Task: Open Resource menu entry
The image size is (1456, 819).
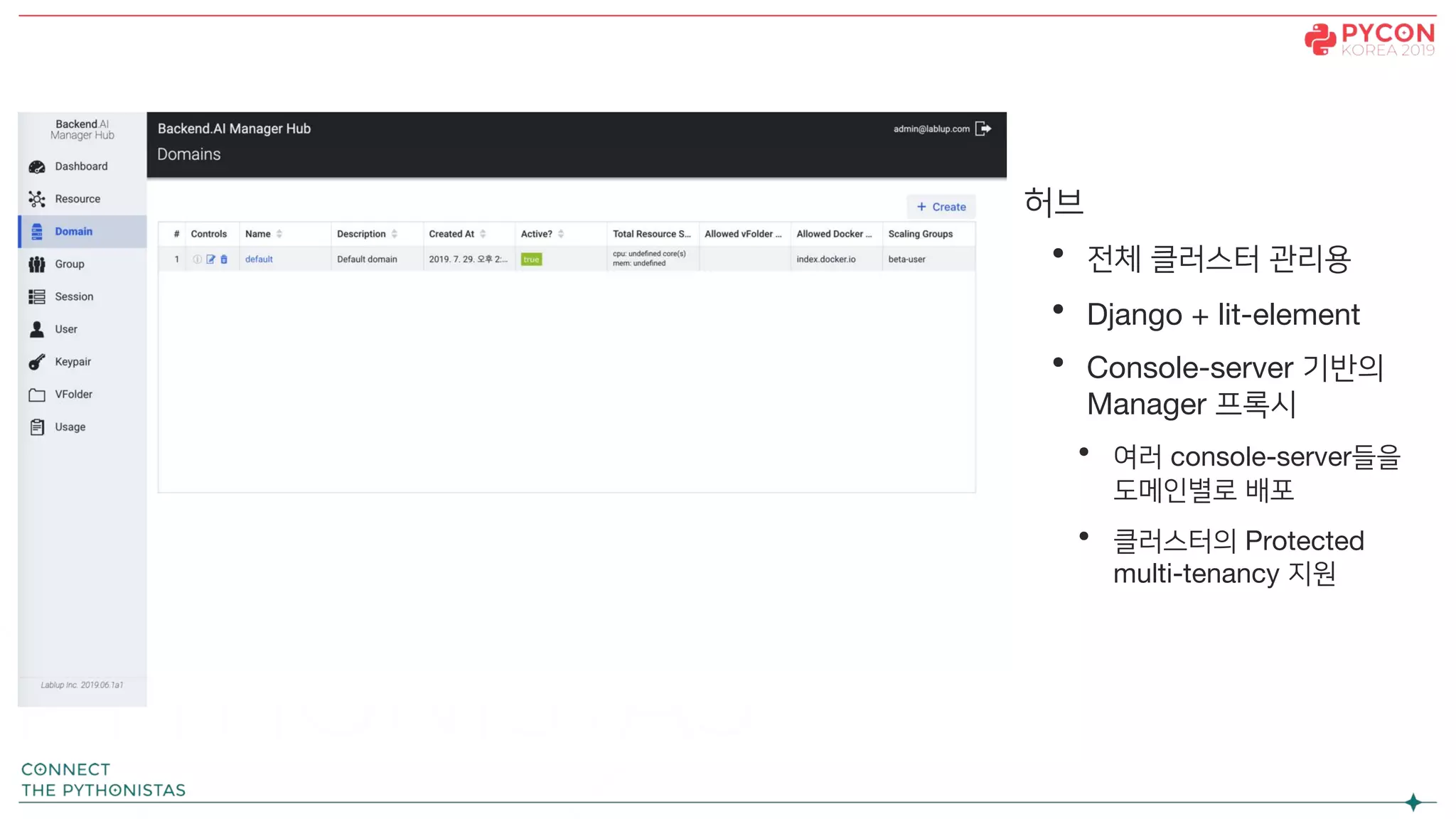Action: click(82, 199)
